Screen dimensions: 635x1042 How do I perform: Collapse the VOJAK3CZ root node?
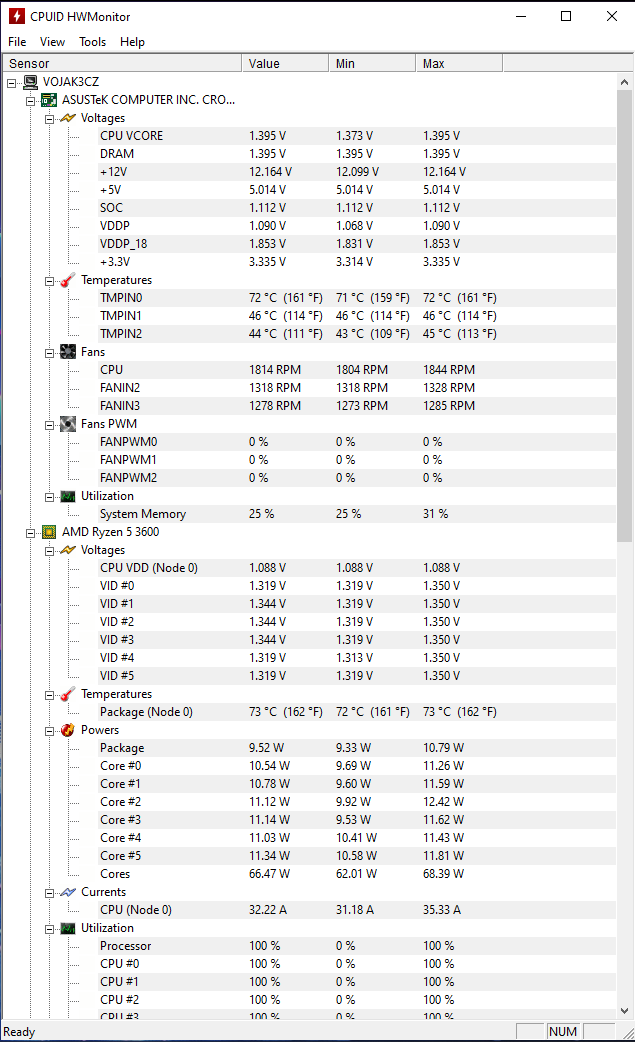12,82
